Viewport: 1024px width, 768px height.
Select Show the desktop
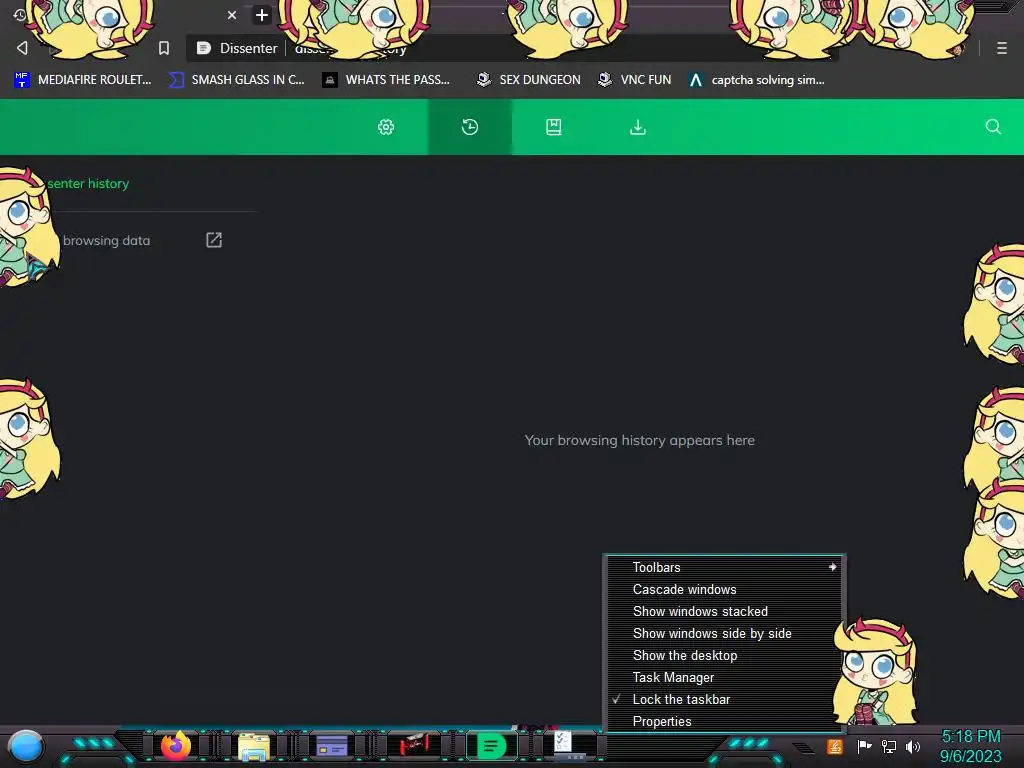tap(724, 655)
